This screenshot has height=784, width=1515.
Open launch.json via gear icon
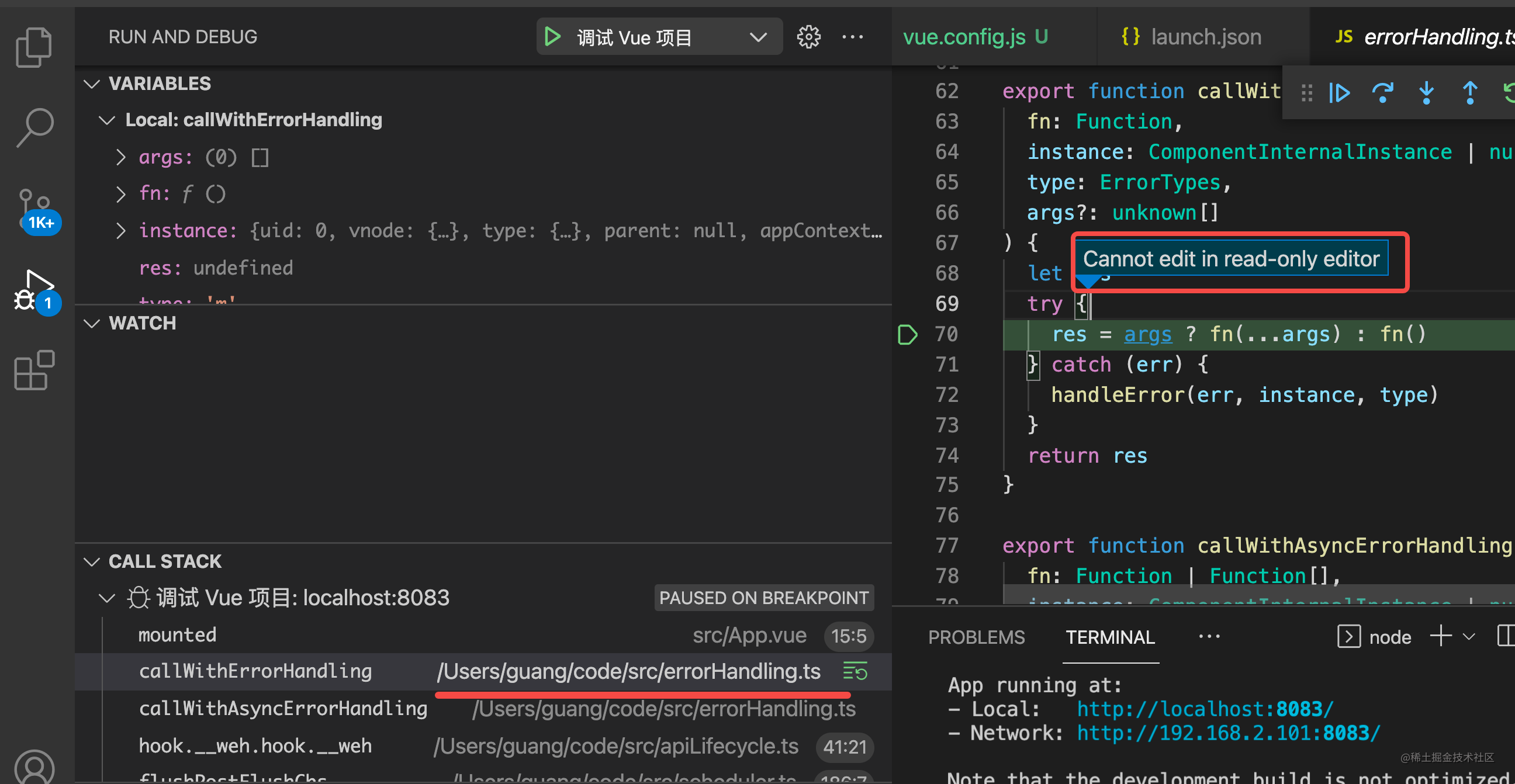point(808,37)
